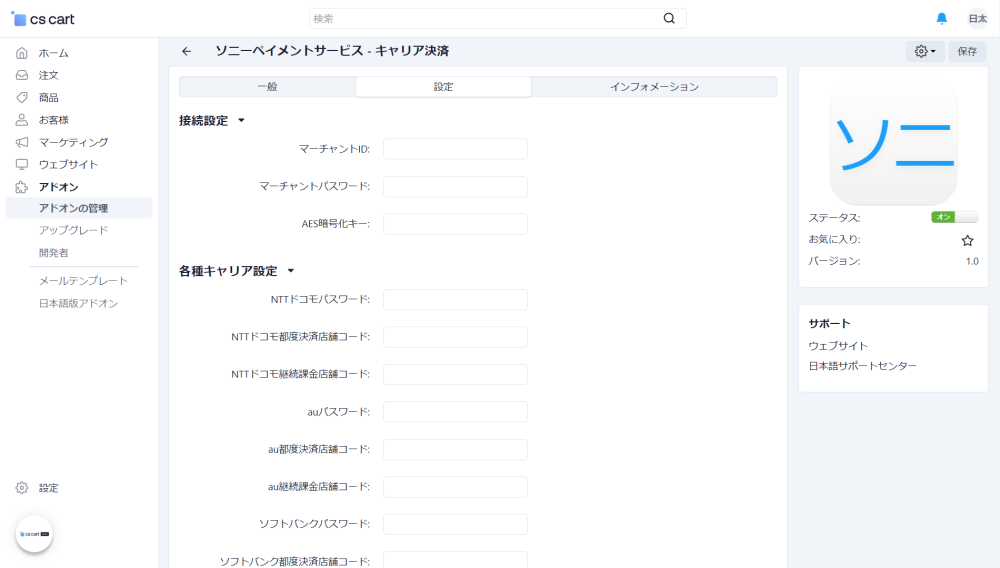This screenshot has width=1000, height=568.
Task: Open 注文 in the sidebar
Action: coord(48,75)
